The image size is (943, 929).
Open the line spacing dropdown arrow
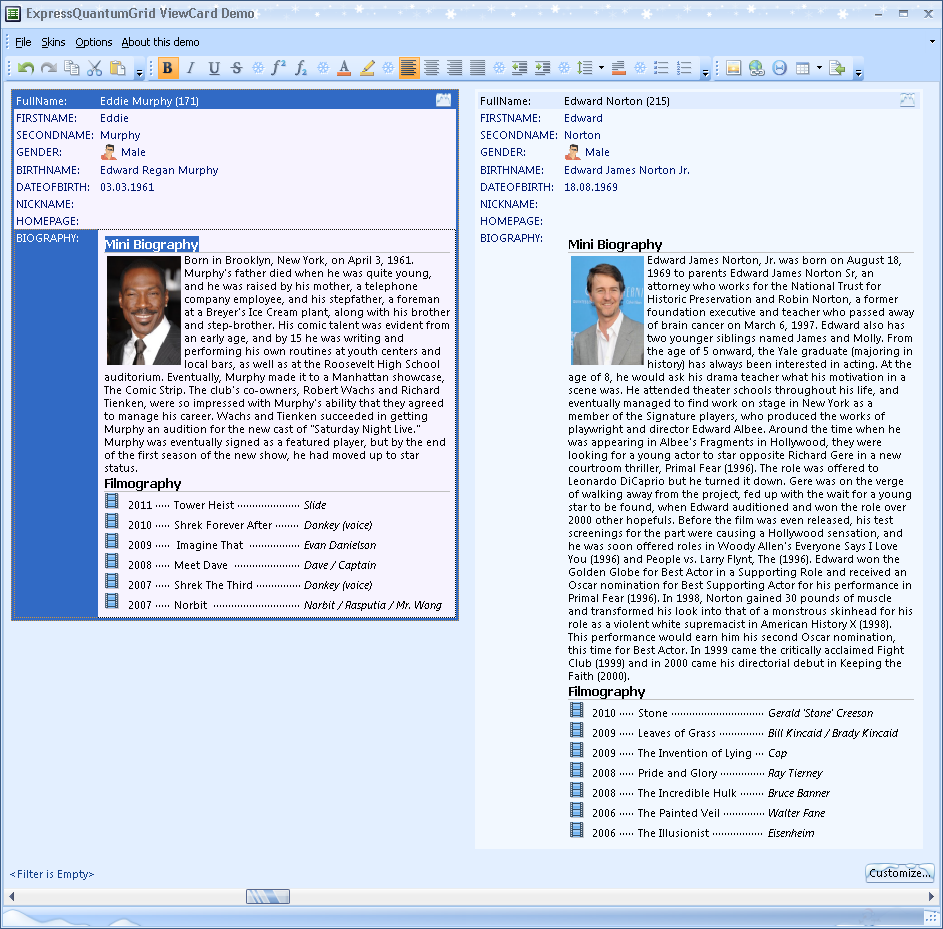(601, 68)
